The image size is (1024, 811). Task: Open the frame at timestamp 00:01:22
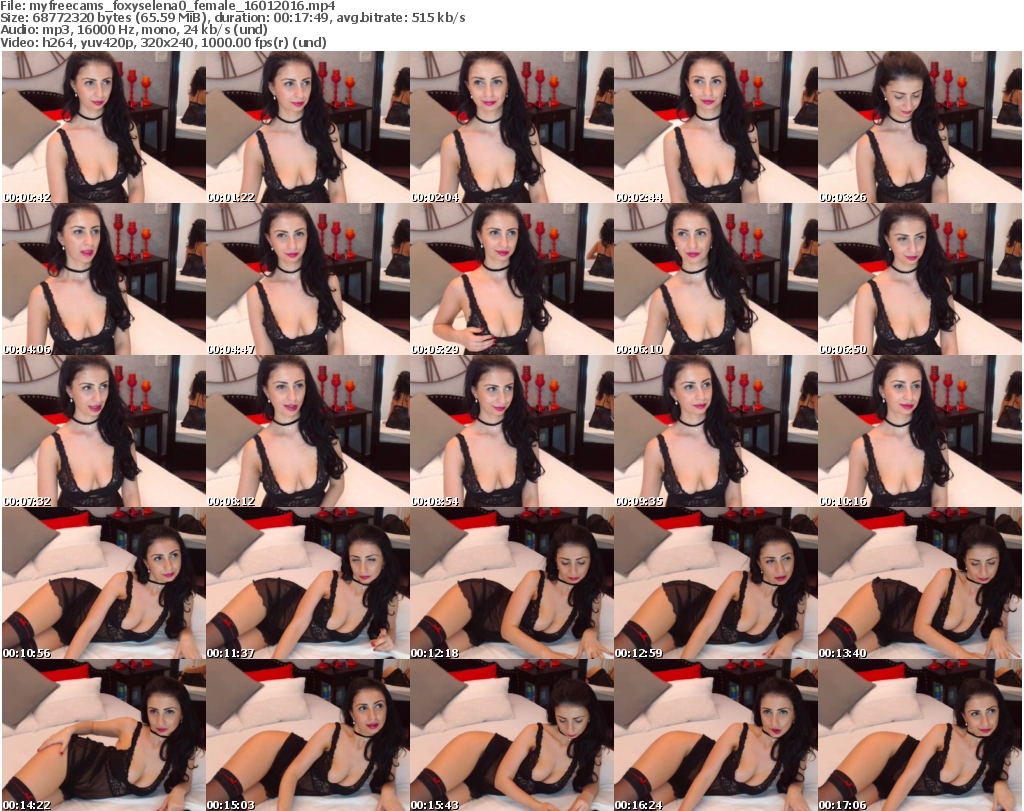(308, 127)
